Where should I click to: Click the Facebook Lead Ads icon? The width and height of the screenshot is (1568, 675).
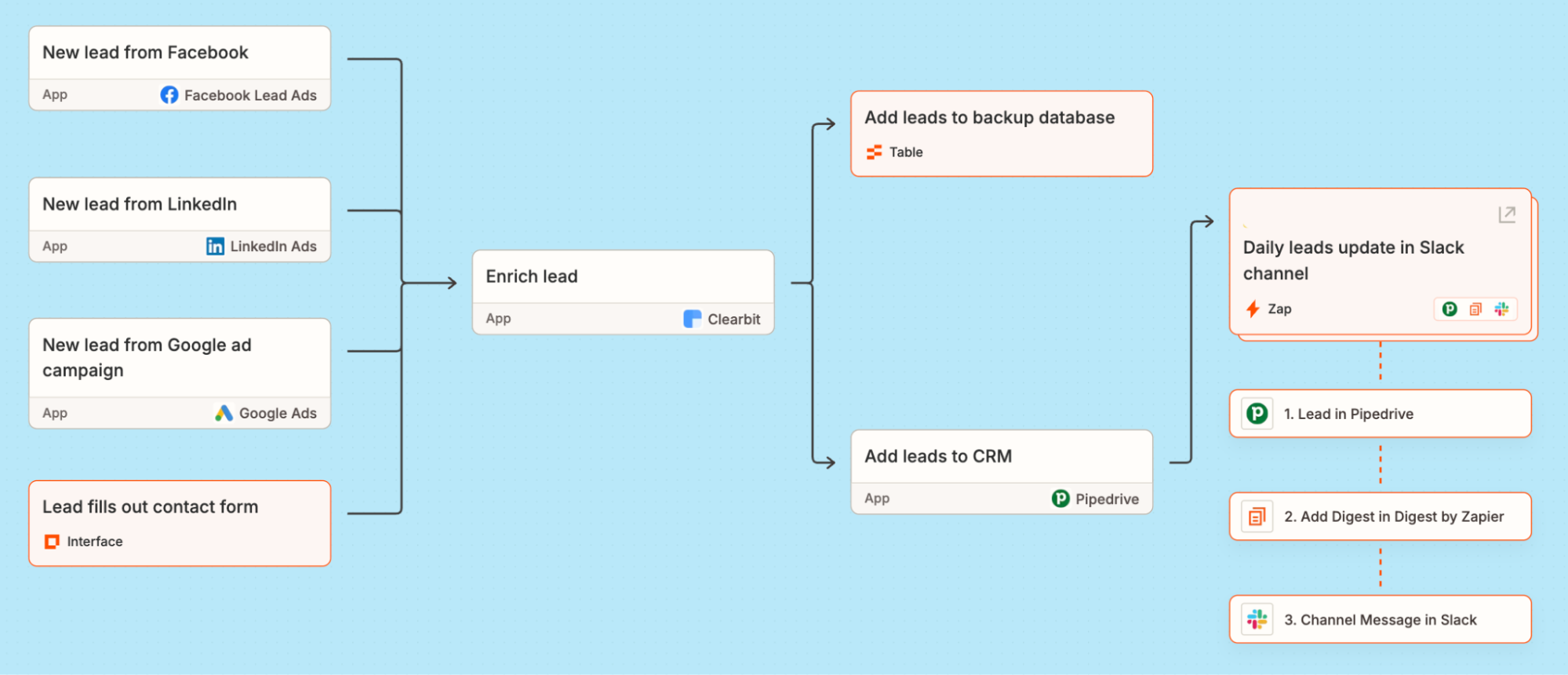pyautogui.click(x=169, y=95)
